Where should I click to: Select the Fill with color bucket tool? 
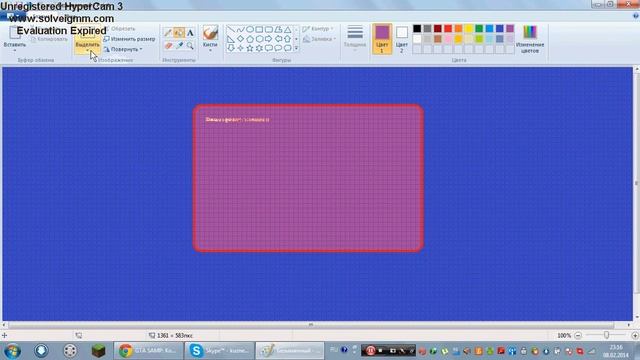point(179,33)
